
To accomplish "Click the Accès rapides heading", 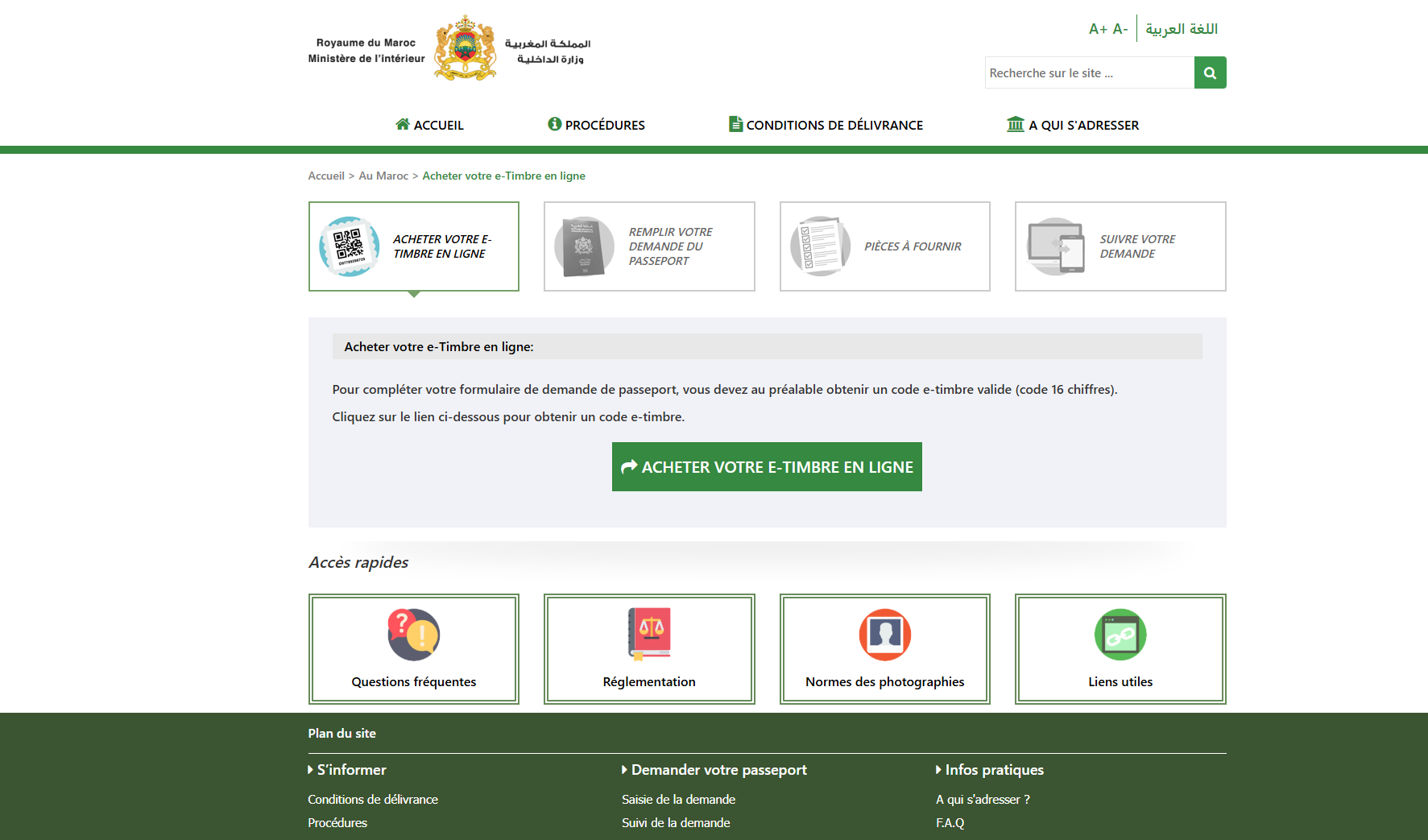I will [x=358, y=562].
